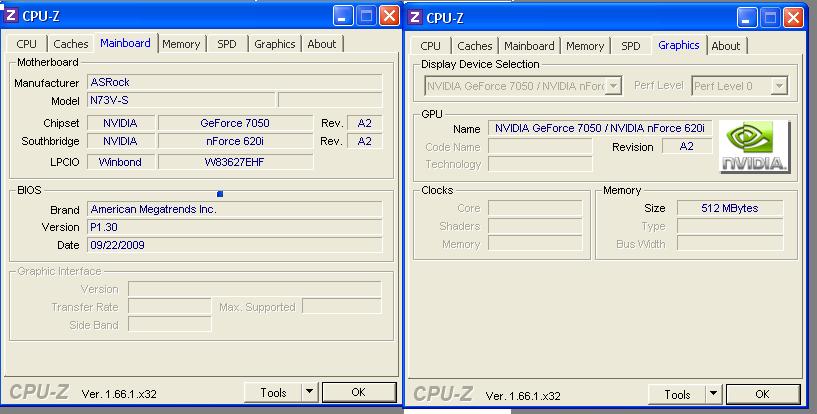The image size is (817, 414).
Task: Click the BIOS date 09/22/2009 field
Action: click(x=234, y=245)
